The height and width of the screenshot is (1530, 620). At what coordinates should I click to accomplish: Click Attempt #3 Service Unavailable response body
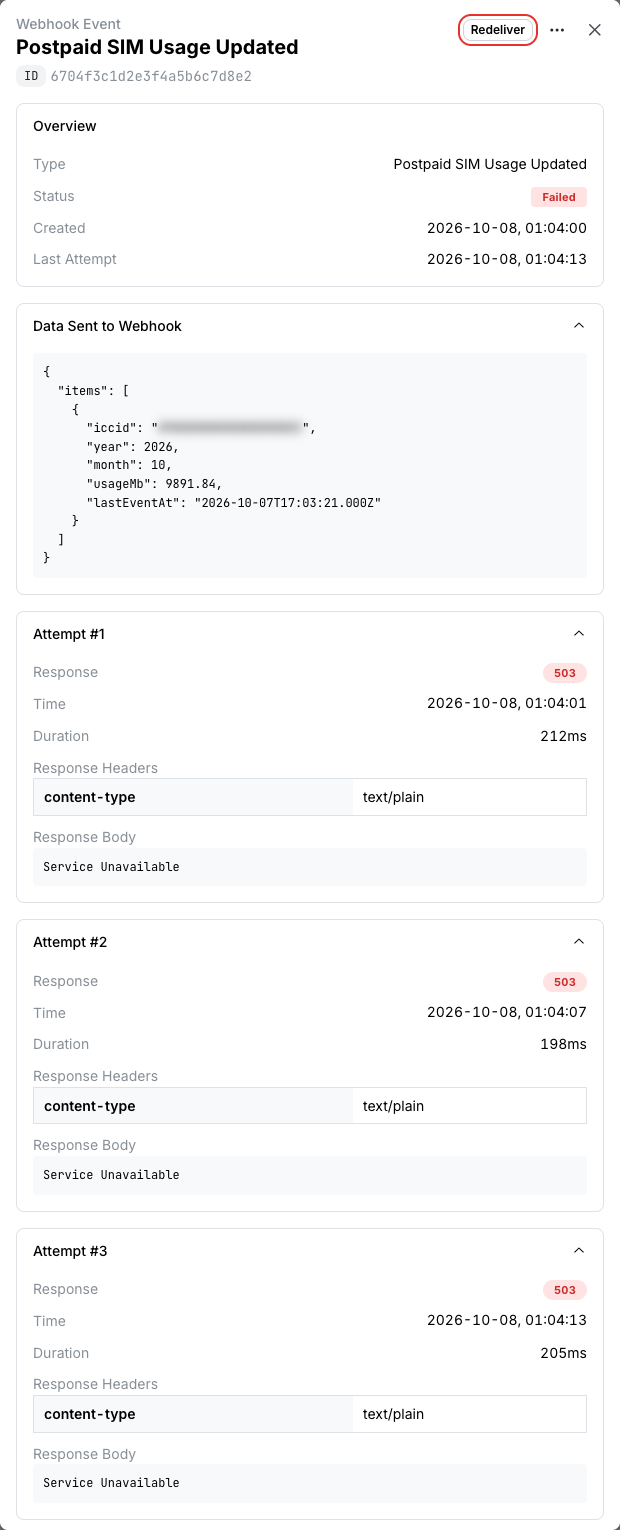tap(310, 1483)
